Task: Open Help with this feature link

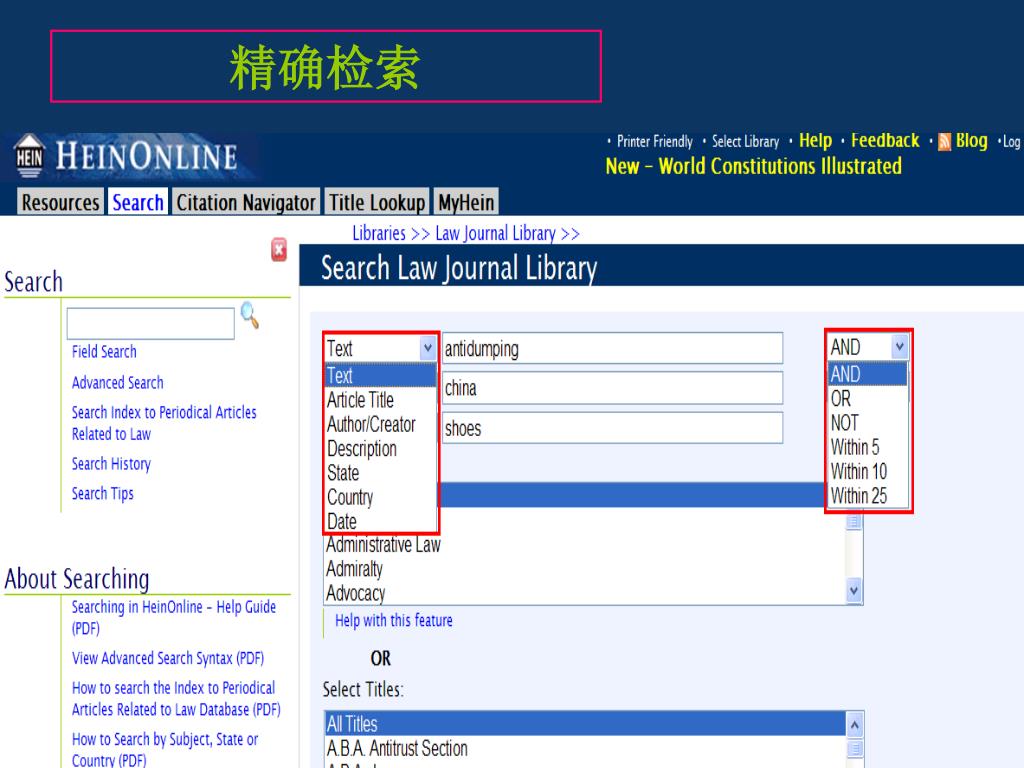Action: click(x=393, y=620)
